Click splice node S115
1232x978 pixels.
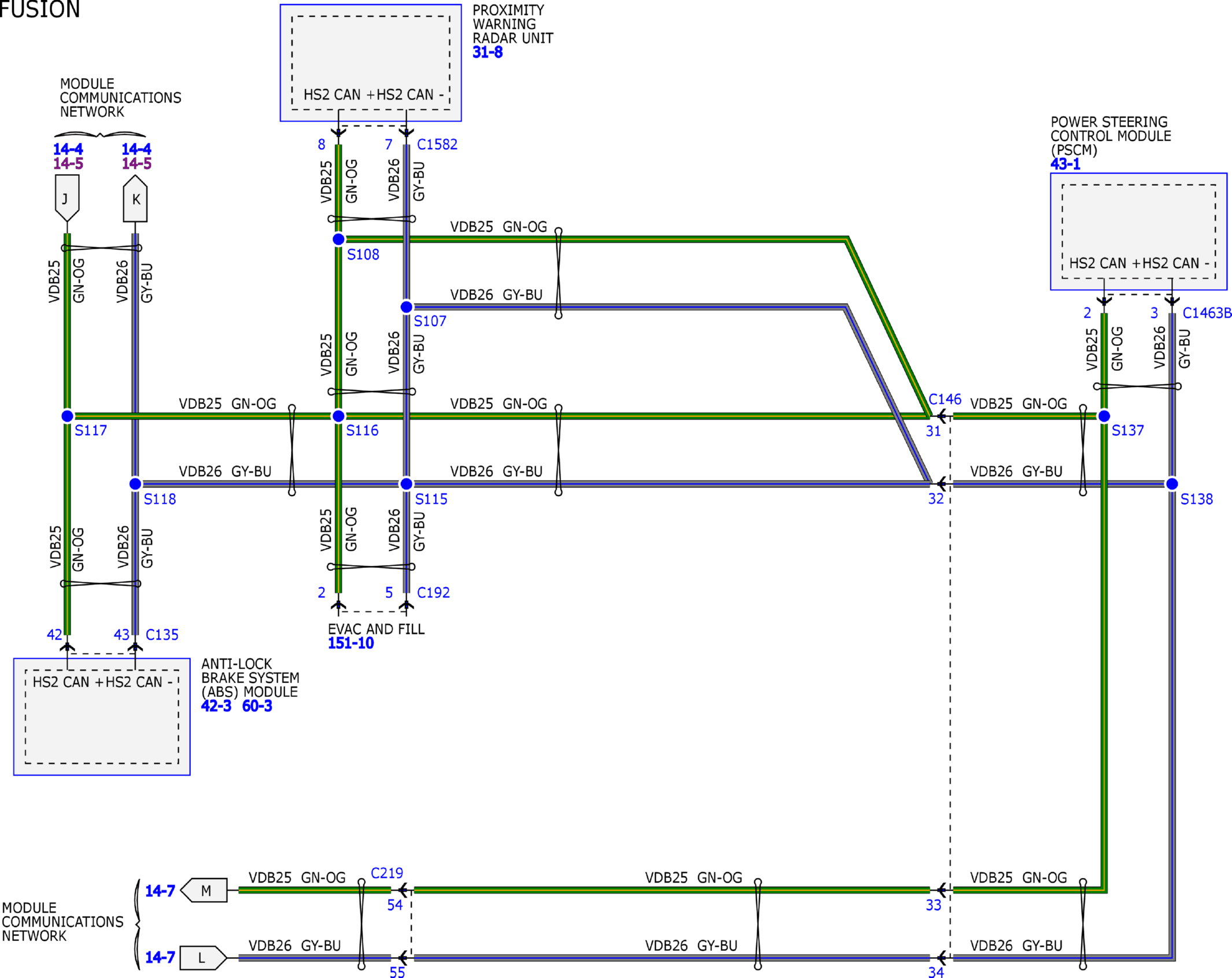point(407,484)
